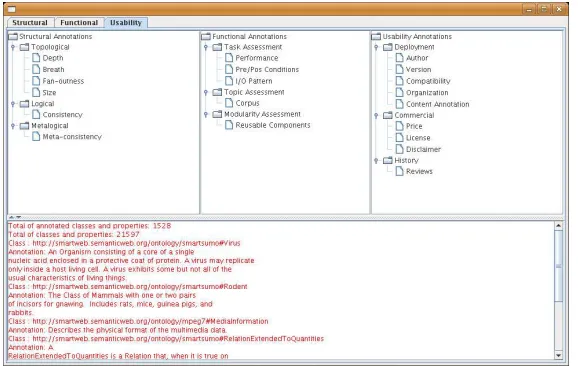
Task: Click the output pane vertical scrollbar thumb
Action: 558,265
